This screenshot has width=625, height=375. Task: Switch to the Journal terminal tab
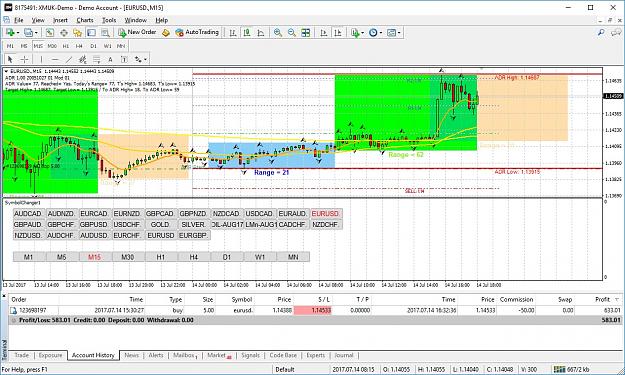click(344, 355)
